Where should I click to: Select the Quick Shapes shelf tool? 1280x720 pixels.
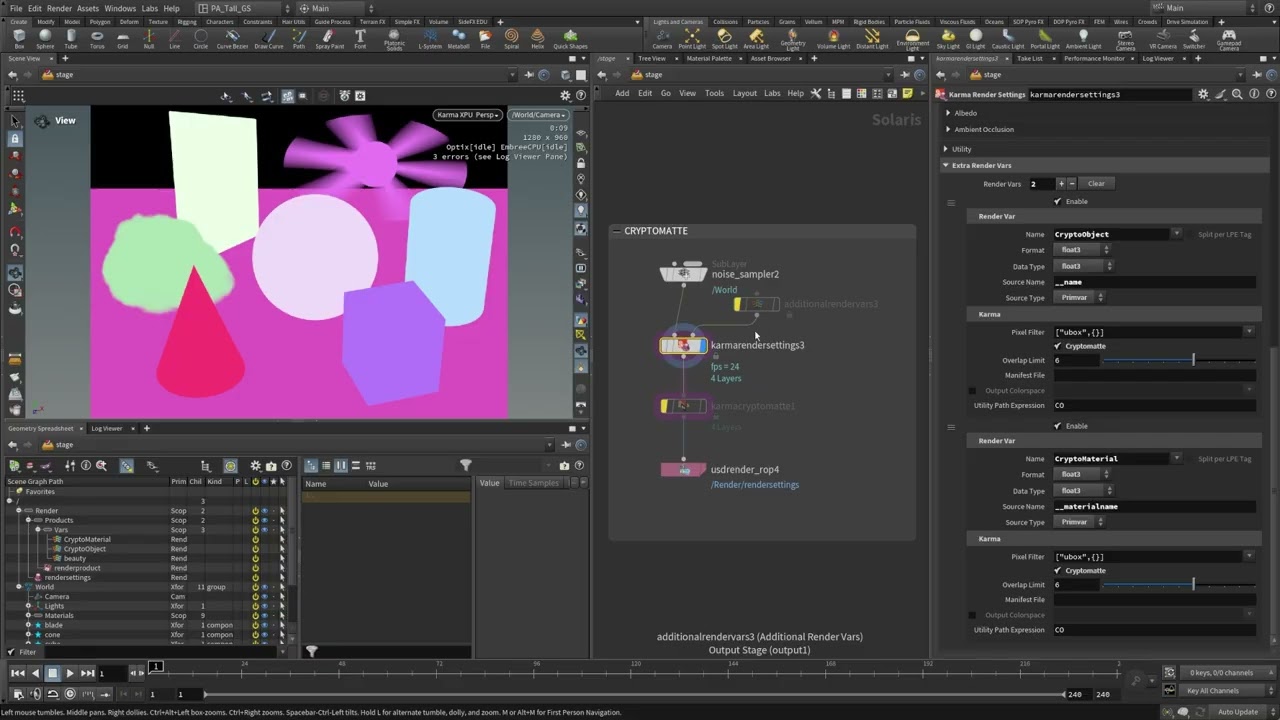[570, 38]
